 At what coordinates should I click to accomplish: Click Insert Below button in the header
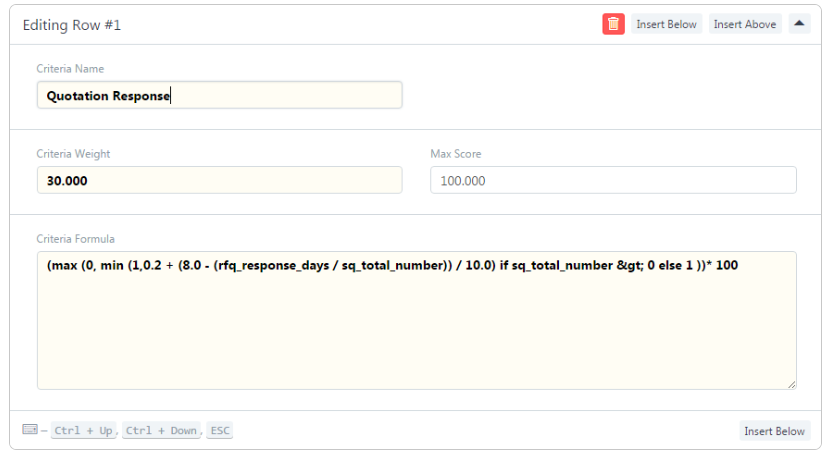tap(666, 24)
